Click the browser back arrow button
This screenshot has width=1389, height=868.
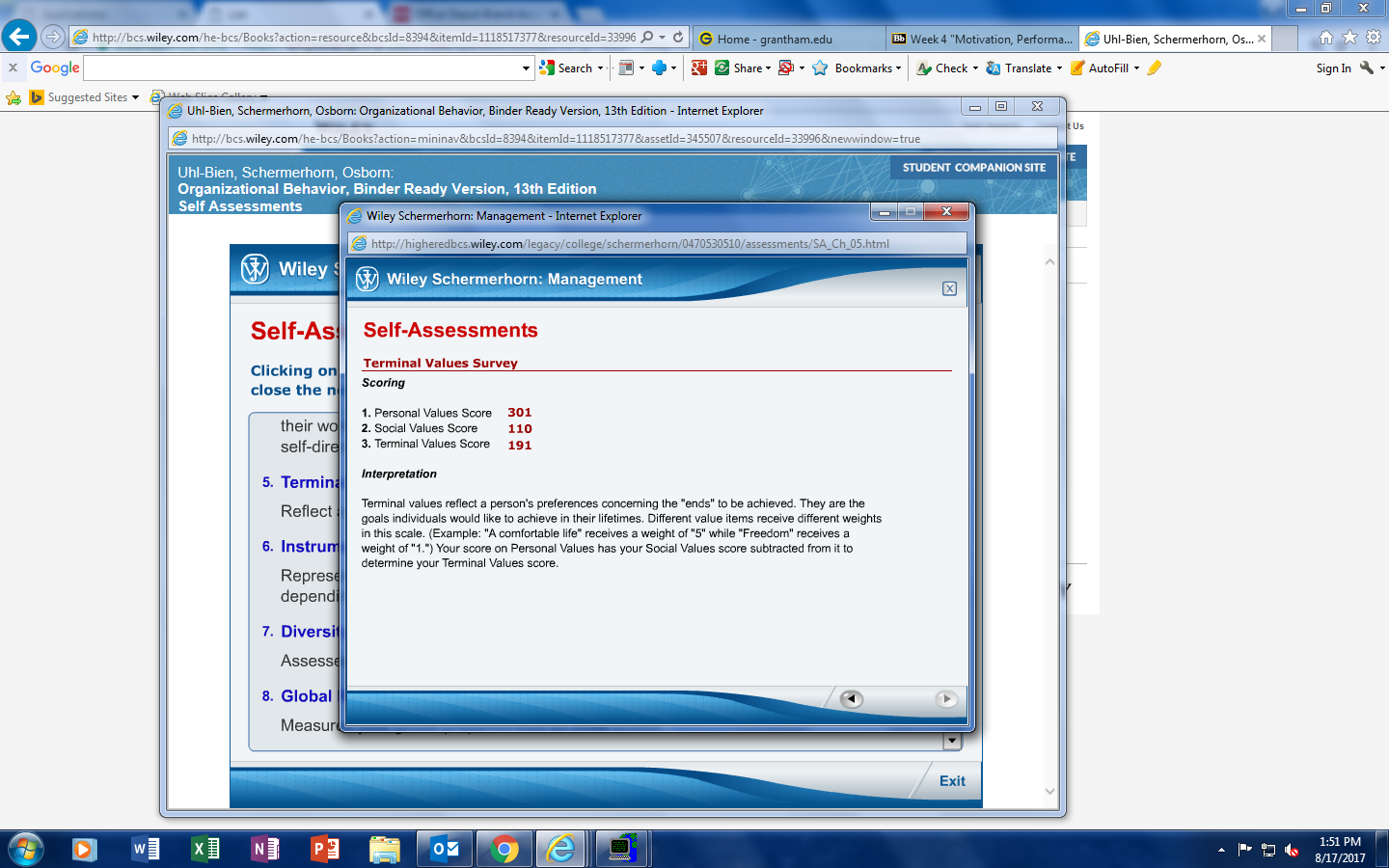pyautogui.click(x=18, y=38)
